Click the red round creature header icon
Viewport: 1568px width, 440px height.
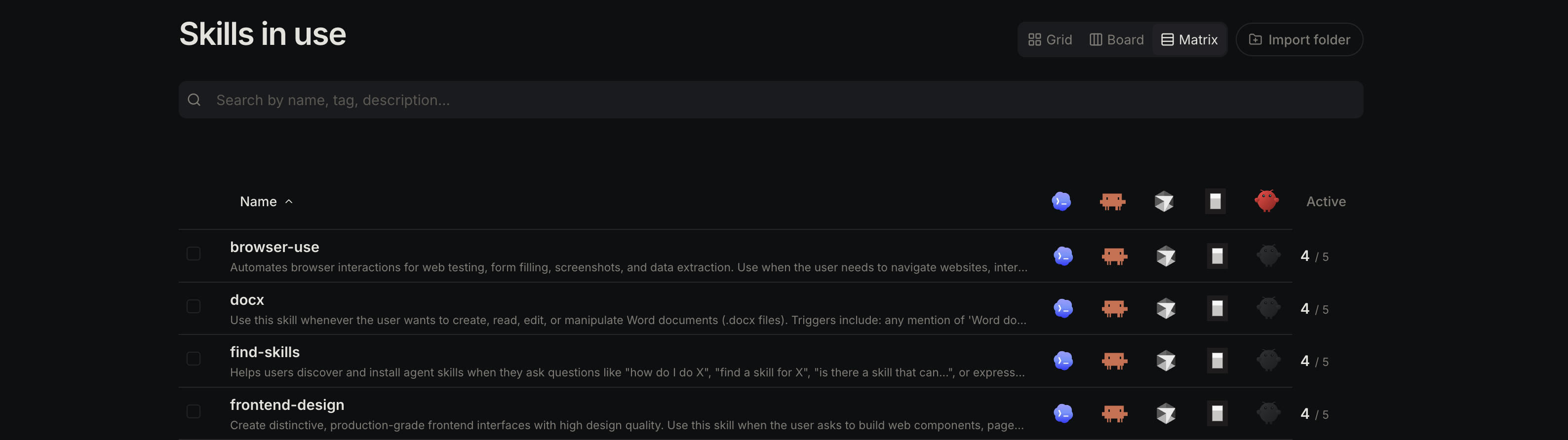(1266, 201)
